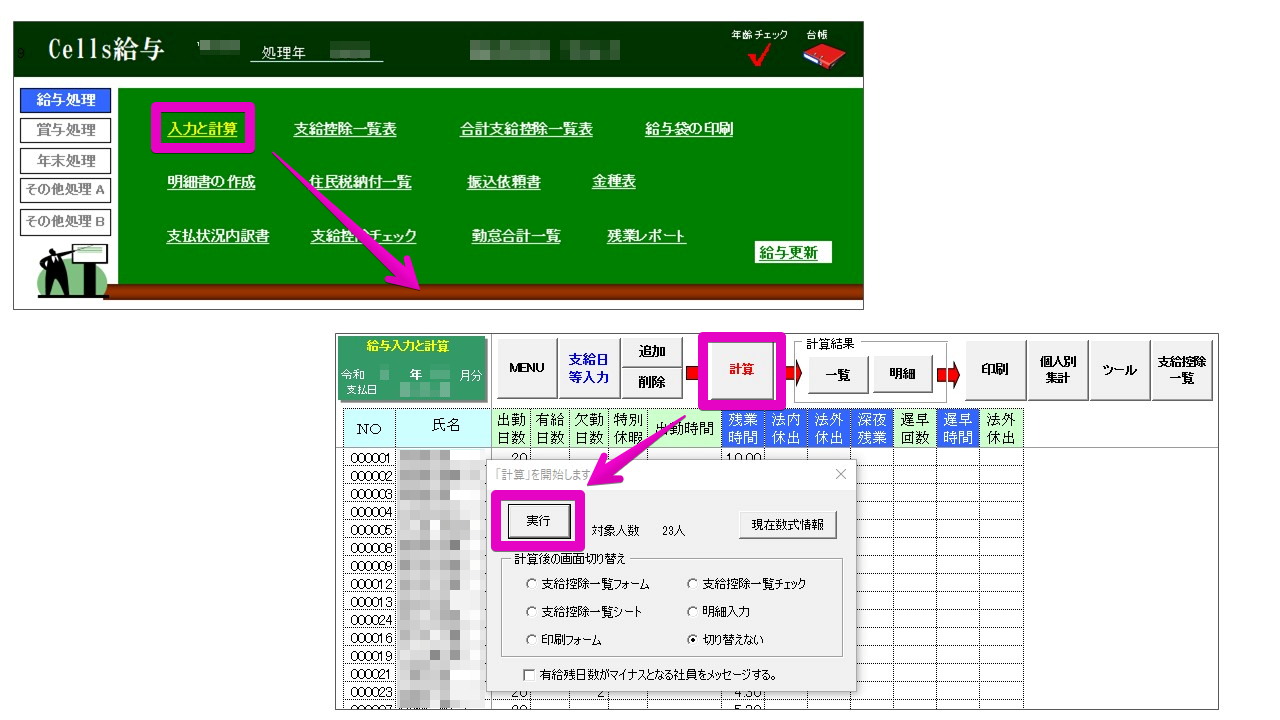Click the red checkmark 年齢チェック icon

click(x=759, y=56)
